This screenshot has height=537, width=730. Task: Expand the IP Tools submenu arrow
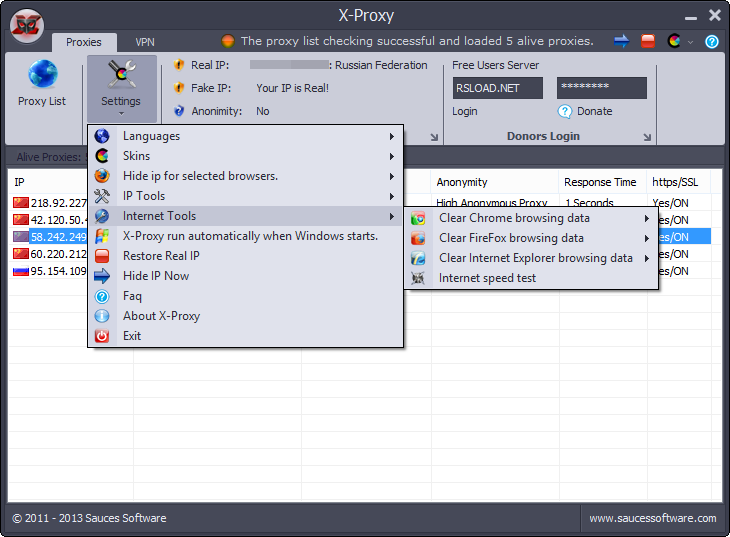392,197
